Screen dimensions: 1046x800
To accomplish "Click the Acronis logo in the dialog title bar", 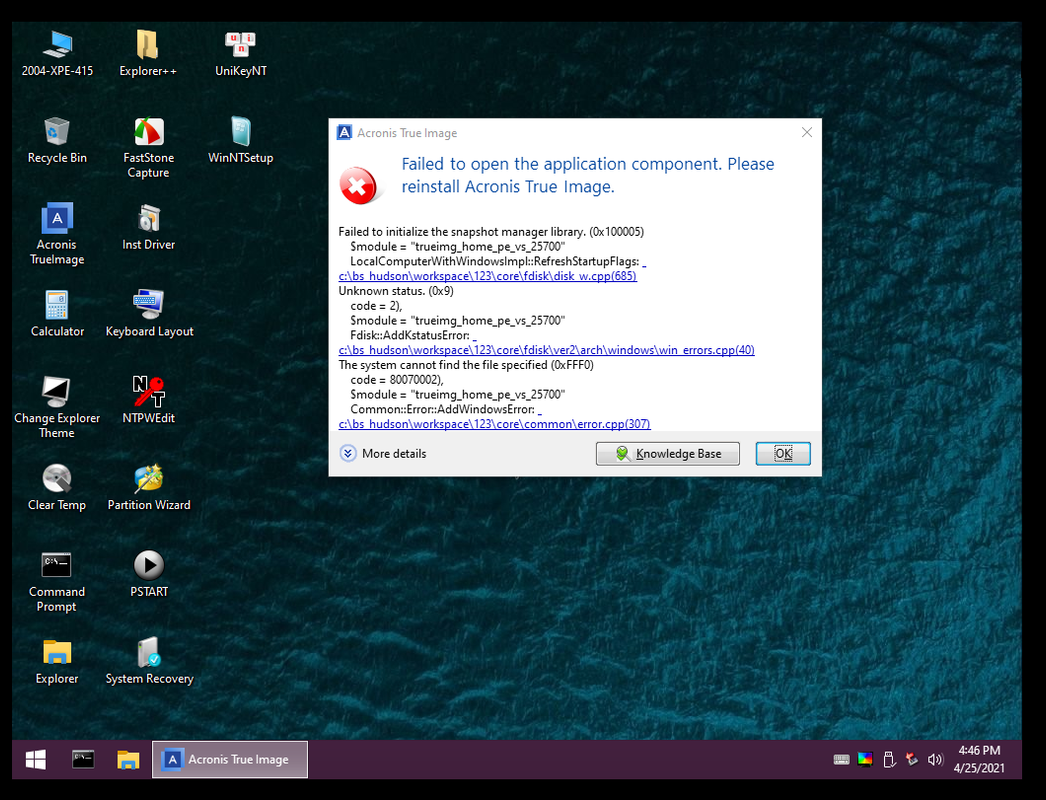I will (x=344, y=132).
